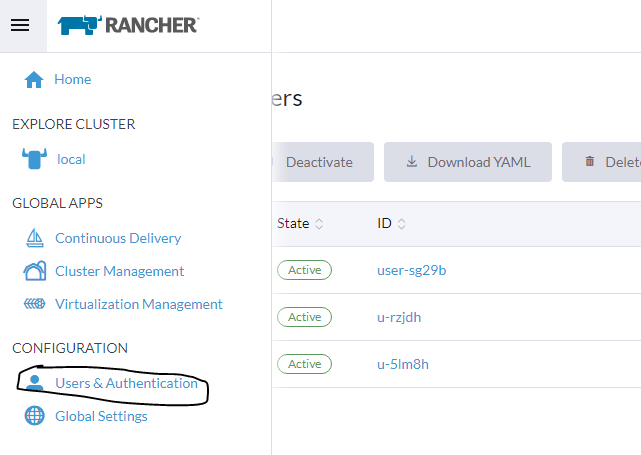Click the hamburger menu icon
Viewport: 641px width, 455px height.
[x=20, y=26]
